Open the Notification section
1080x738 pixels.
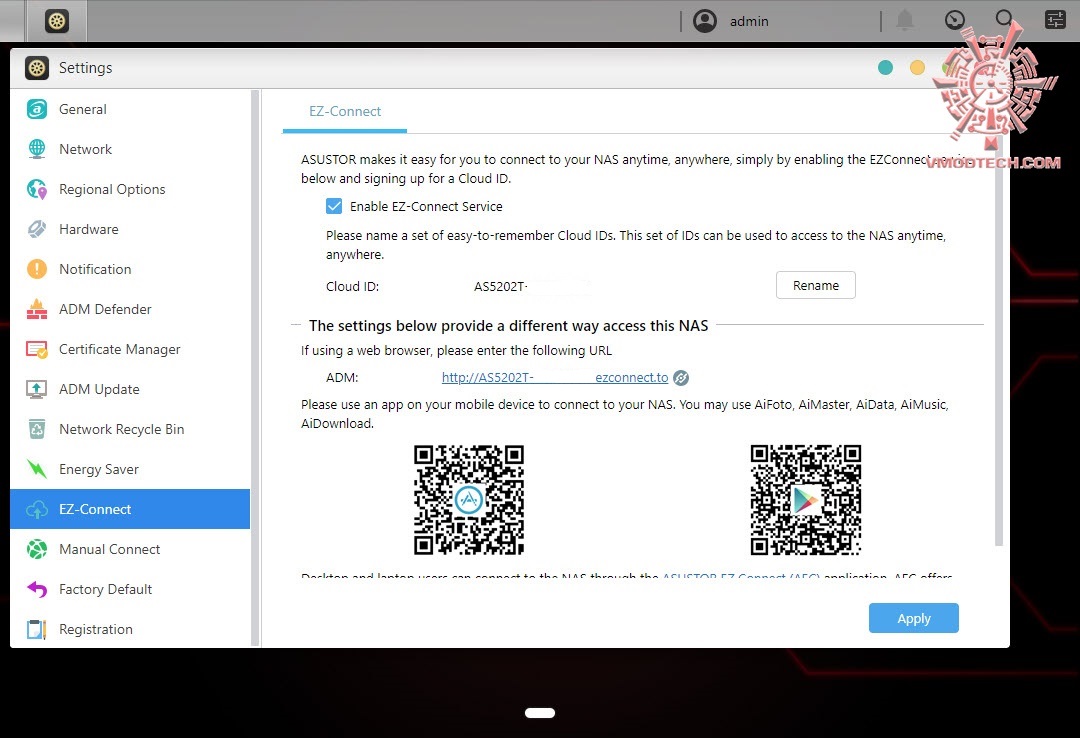[130, 269]
